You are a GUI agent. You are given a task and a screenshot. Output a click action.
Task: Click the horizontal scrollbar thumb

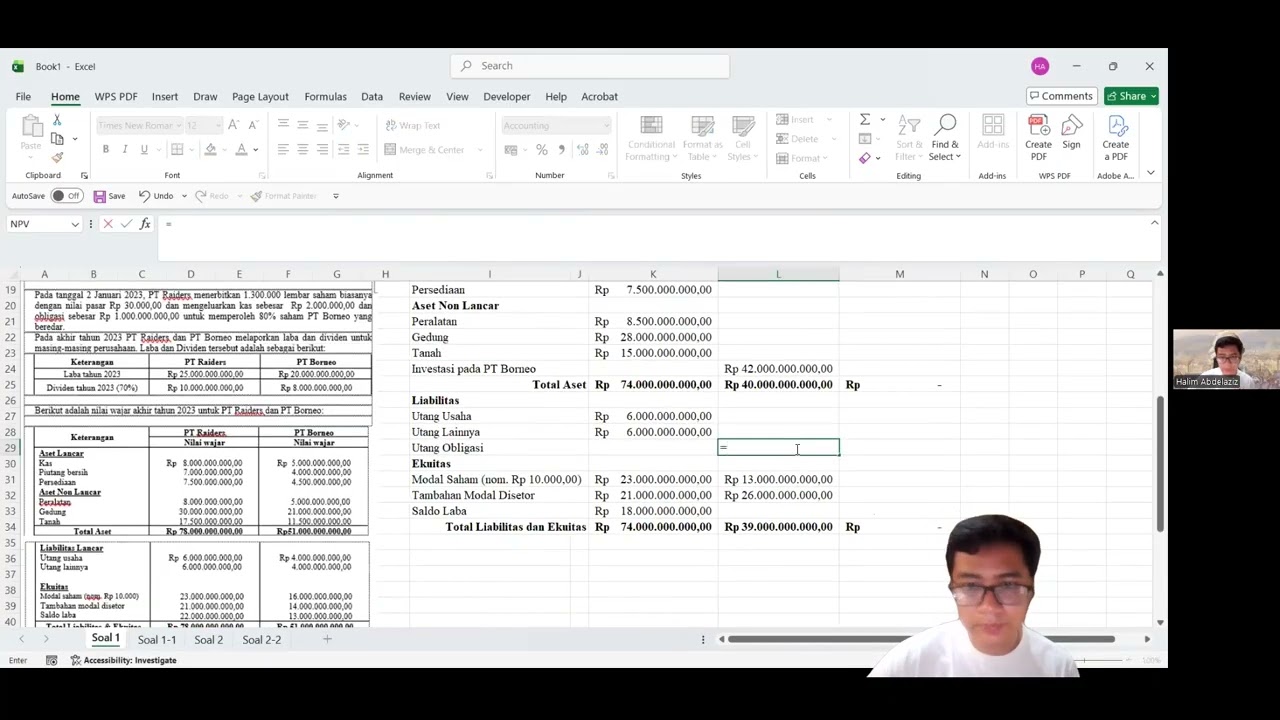pyautogui.click(x=921, y=639)
